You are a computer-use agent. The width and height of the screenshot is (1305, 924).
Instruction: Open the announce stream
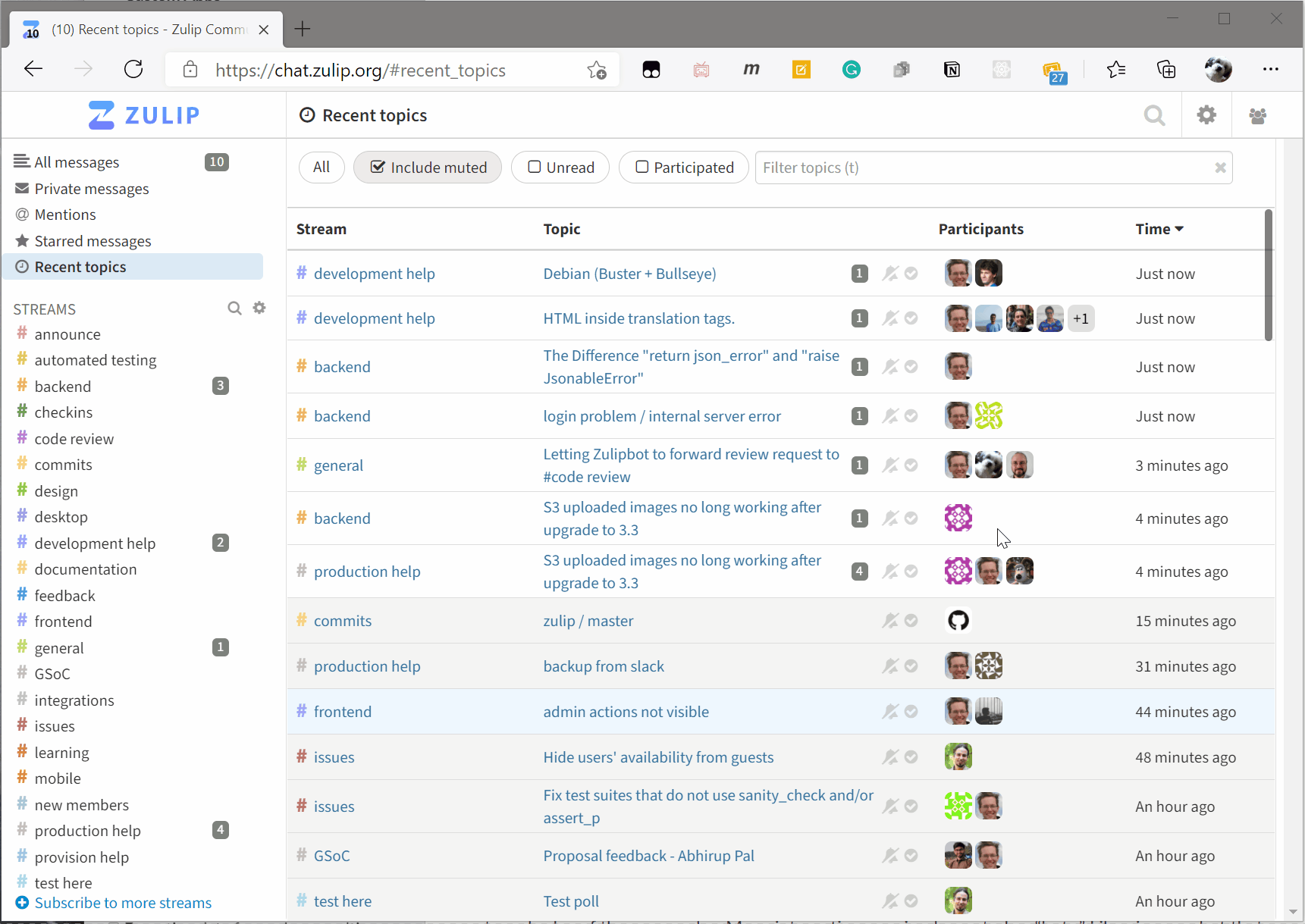point(67,334)
